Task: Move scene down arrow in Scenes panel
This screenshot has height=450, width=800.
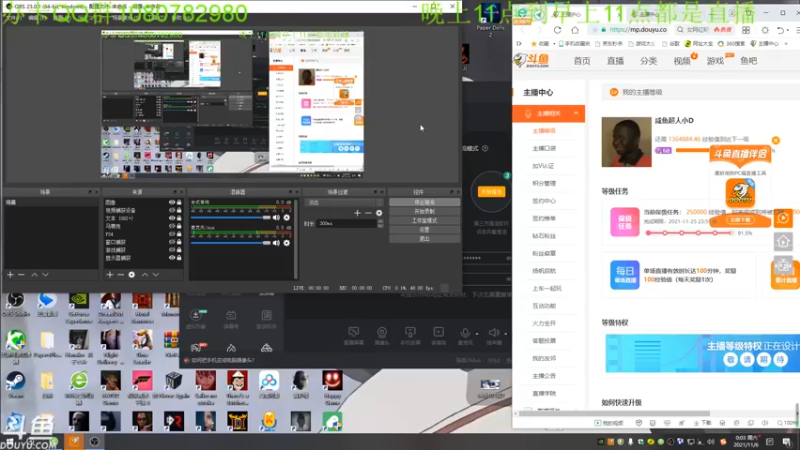Action: coord(45,274)
